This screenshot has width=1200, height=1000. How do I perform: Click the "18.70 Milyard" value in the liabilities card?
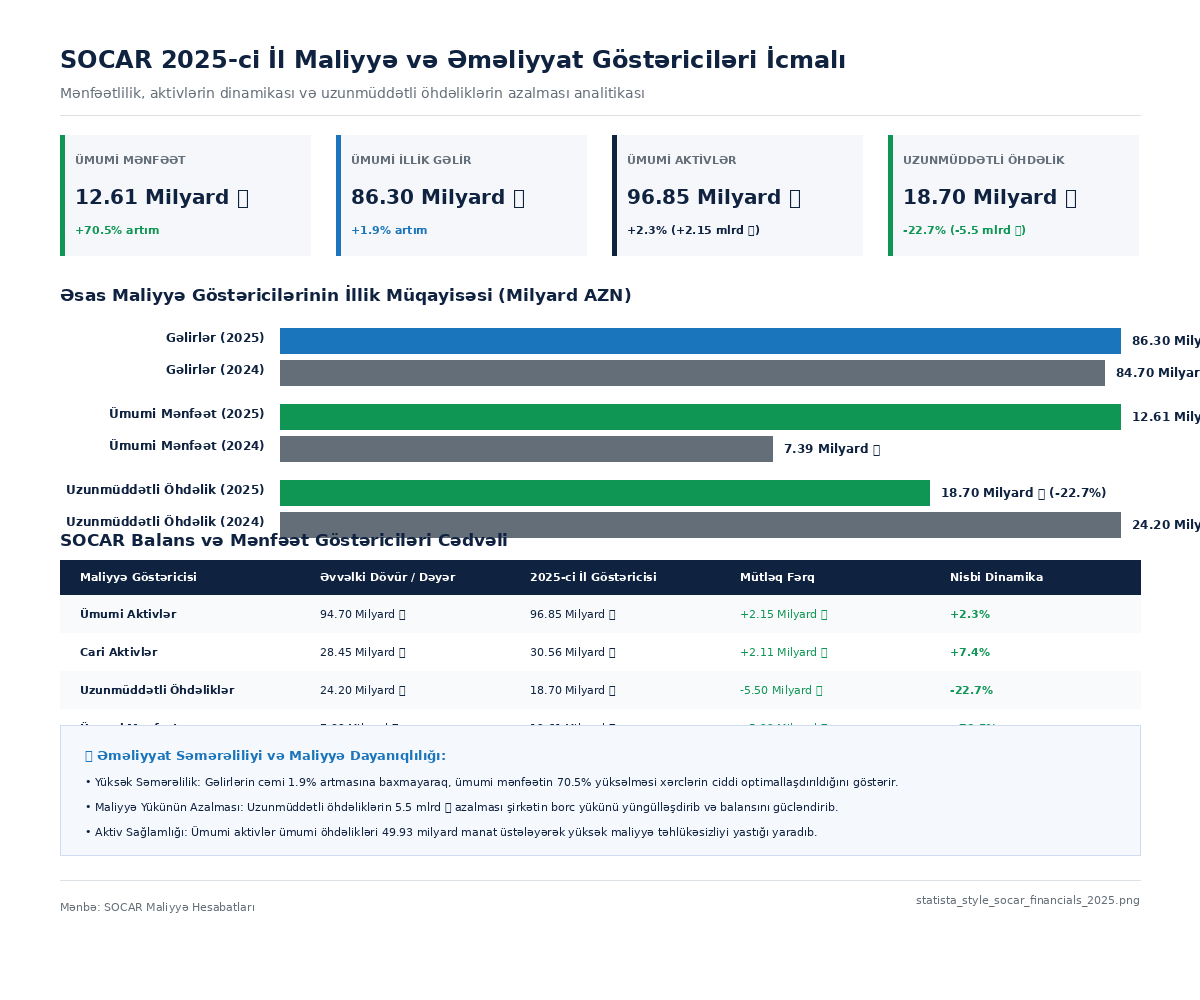990,198
